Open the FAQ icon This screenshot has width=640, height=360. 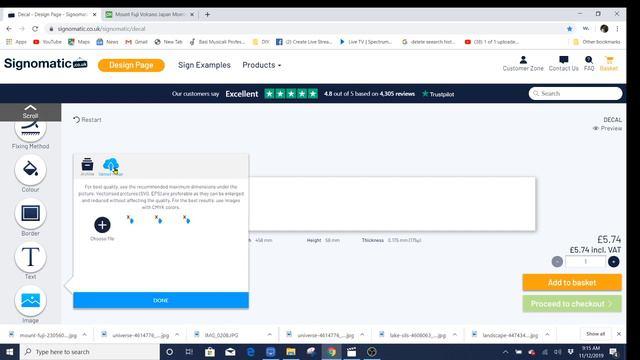point(589,64)
